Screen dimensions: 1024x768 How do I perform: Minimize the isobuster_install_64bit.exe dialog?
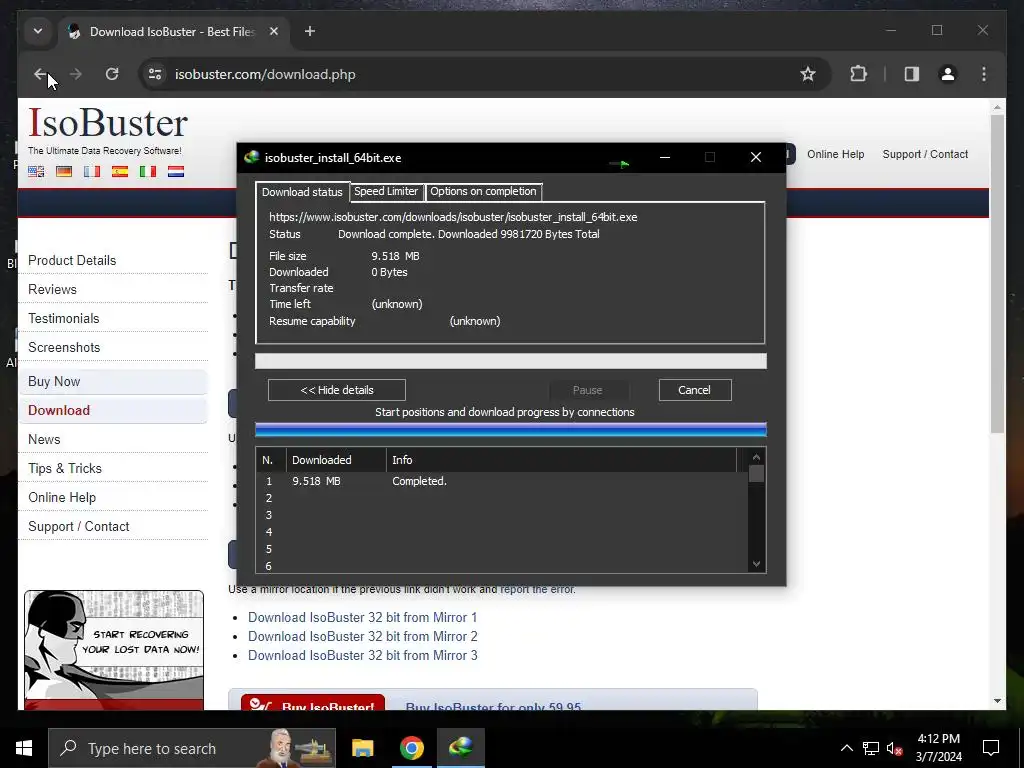coord(665,157)
